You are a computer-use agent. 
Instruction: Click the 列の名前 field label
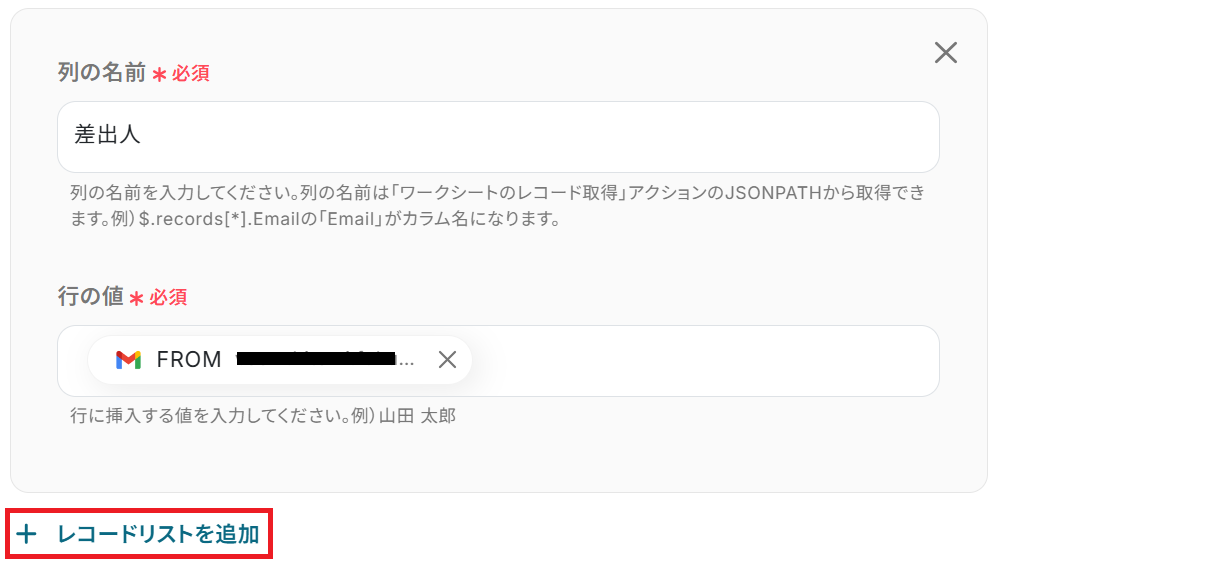pyautogui.click(x=102, y=73)
